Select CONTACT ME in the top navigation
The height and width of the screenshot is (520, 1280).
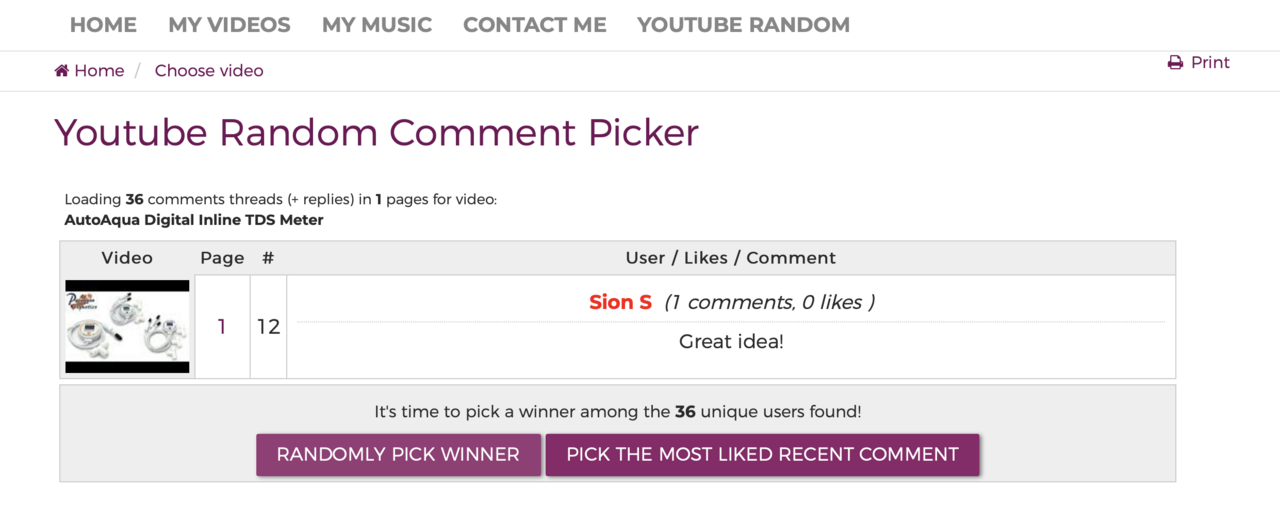[x=534, y=25]
